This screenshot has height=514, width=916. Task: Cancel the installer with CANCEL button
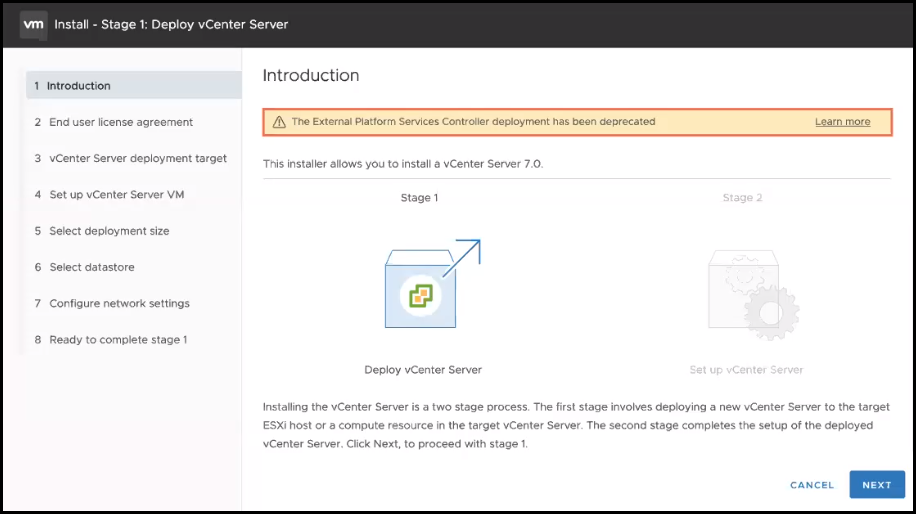point(812,485)
